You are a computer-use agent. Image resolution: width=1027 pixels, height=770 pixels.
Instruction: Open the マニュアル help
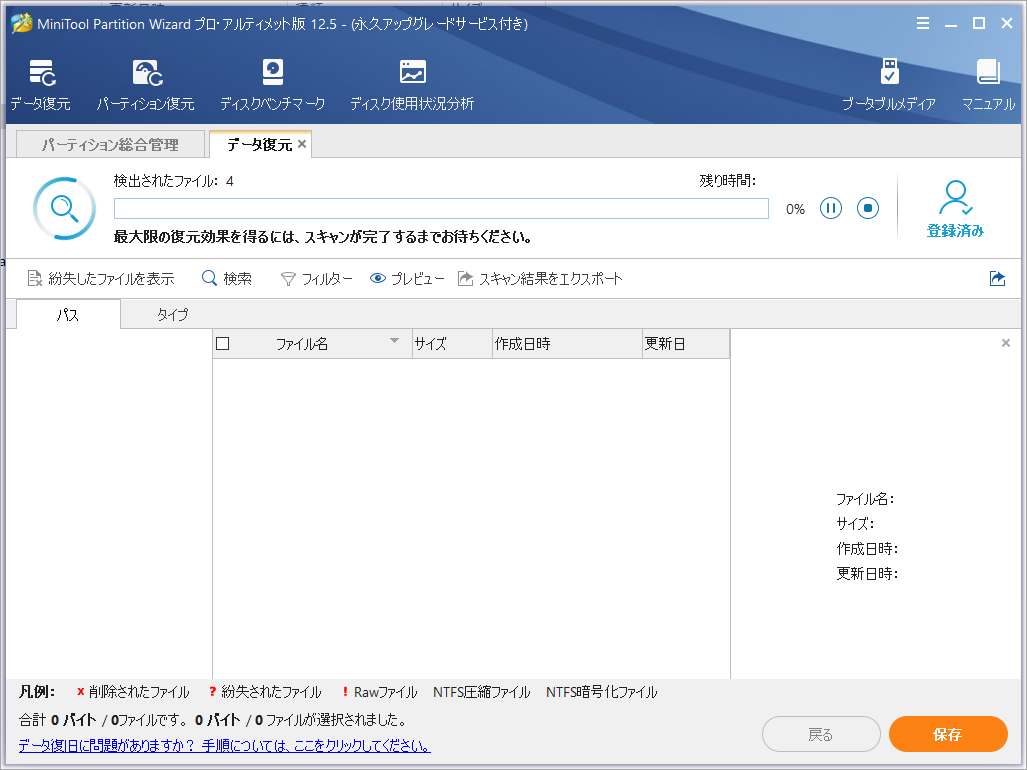pos(987,82)
